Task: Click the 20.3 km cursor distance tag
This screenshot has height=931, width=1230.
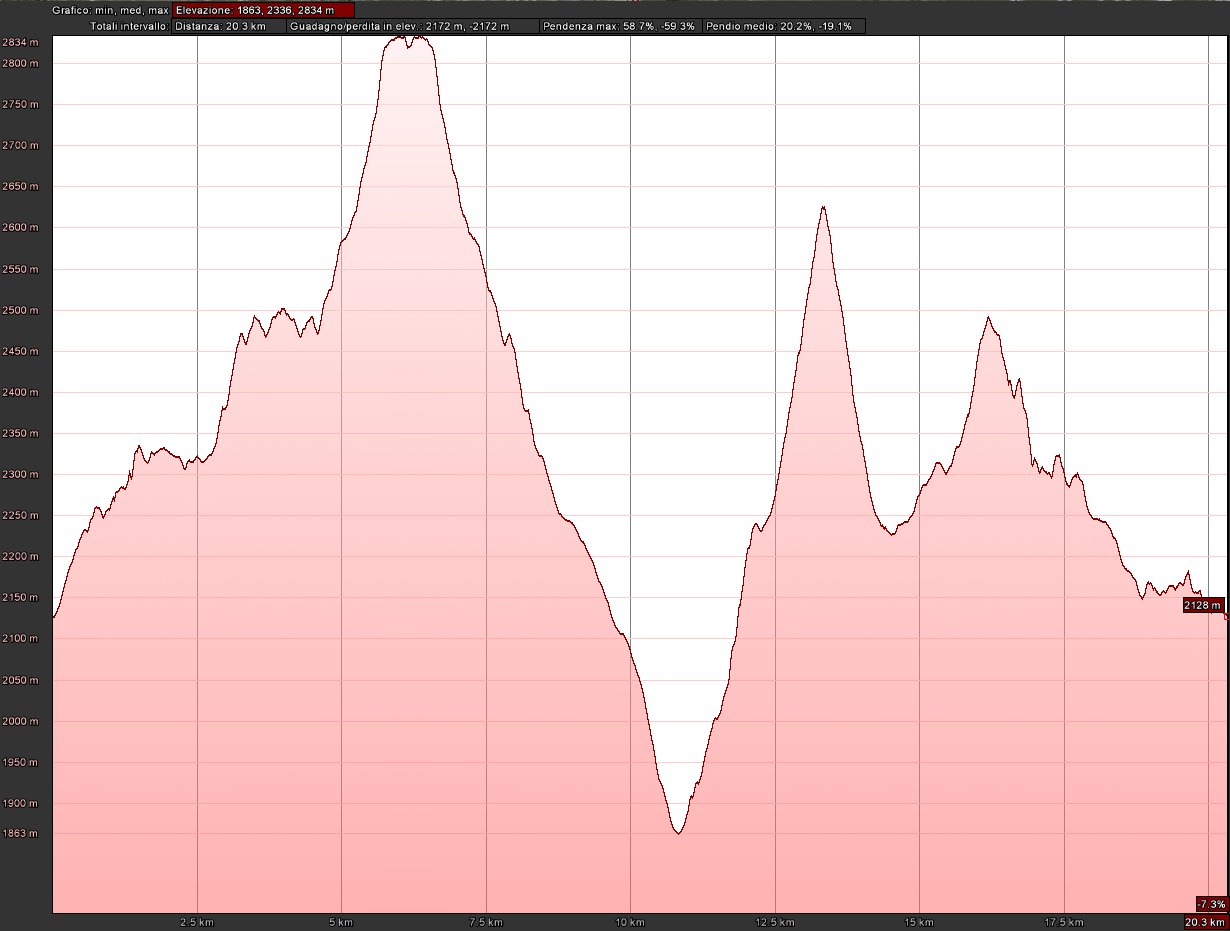Action: (1205, 921)
